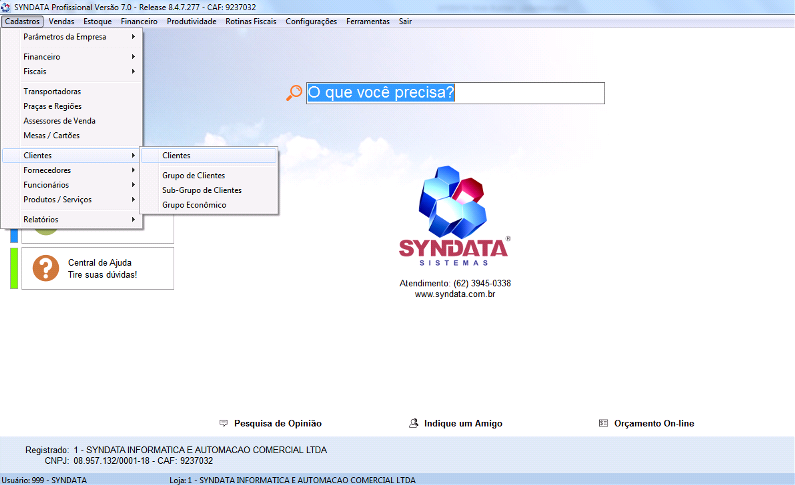Click the SYNDATA app icon in title bar
Image resolution: width=795 pixels, height=485 pixels.
pyautogui.click(x=6, y=7)
